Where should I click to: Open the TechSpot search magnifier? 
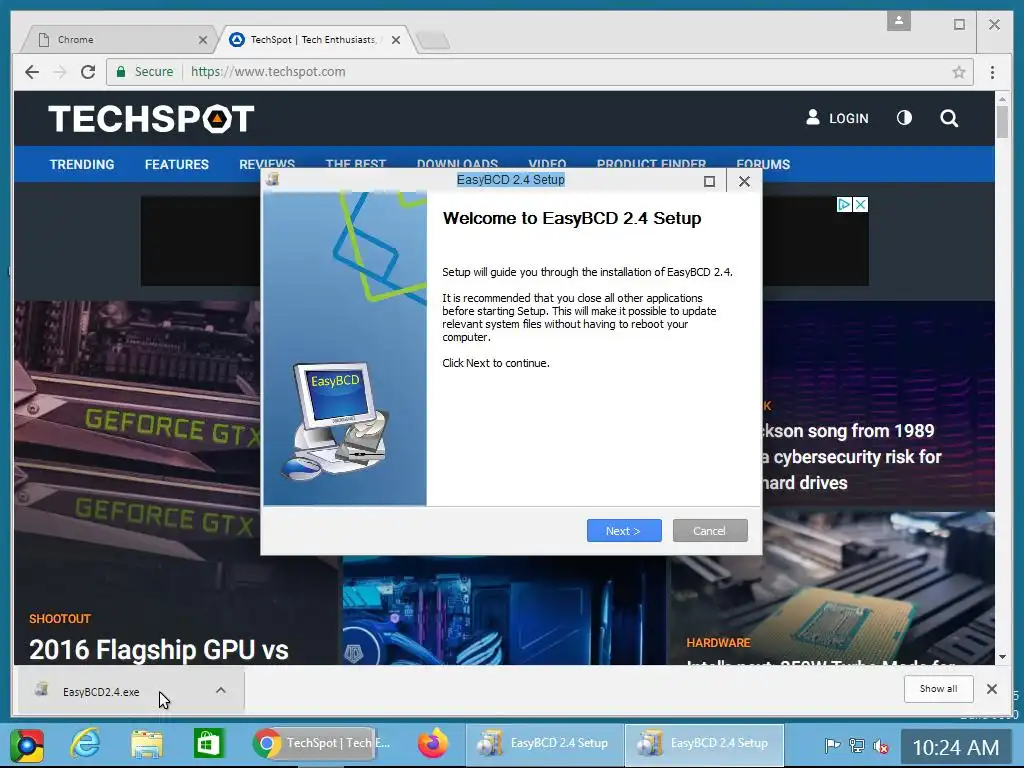point(949,118)
